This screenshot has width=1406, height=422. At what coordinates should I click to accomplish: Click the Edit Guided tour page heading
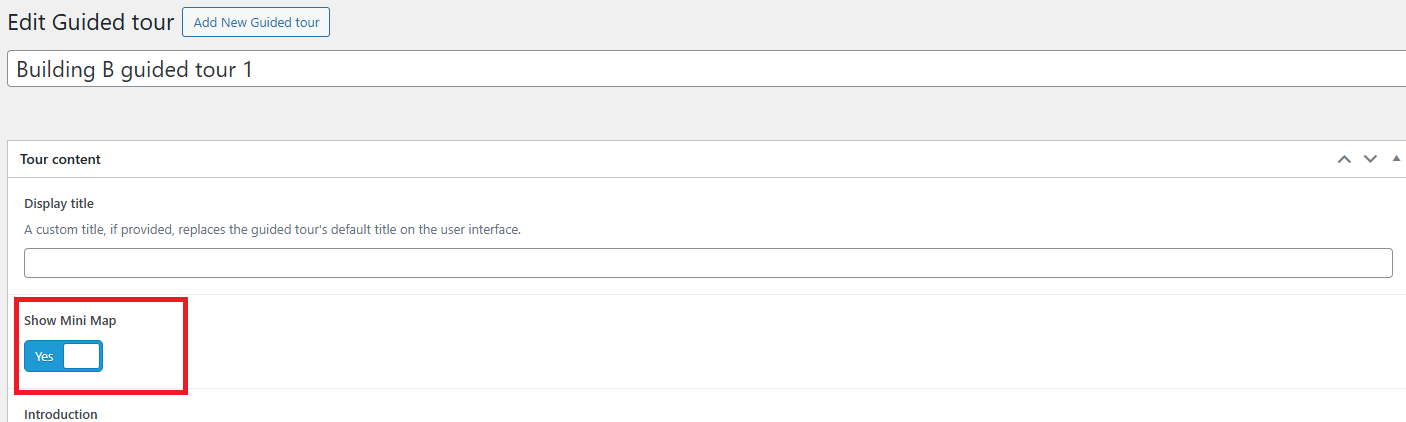91,22
